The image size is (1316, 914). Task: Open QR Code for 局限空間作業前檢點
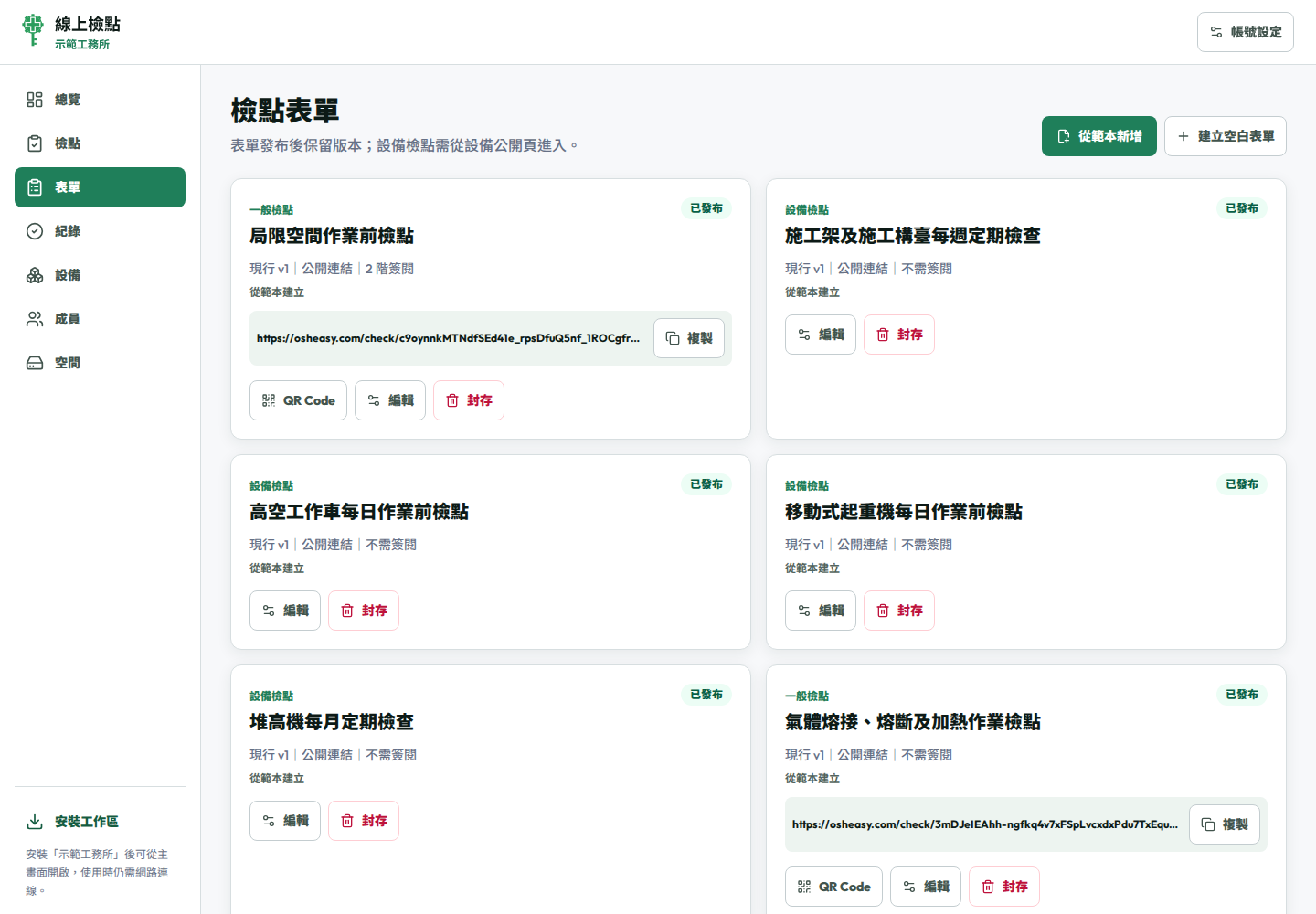coord(298,400)
